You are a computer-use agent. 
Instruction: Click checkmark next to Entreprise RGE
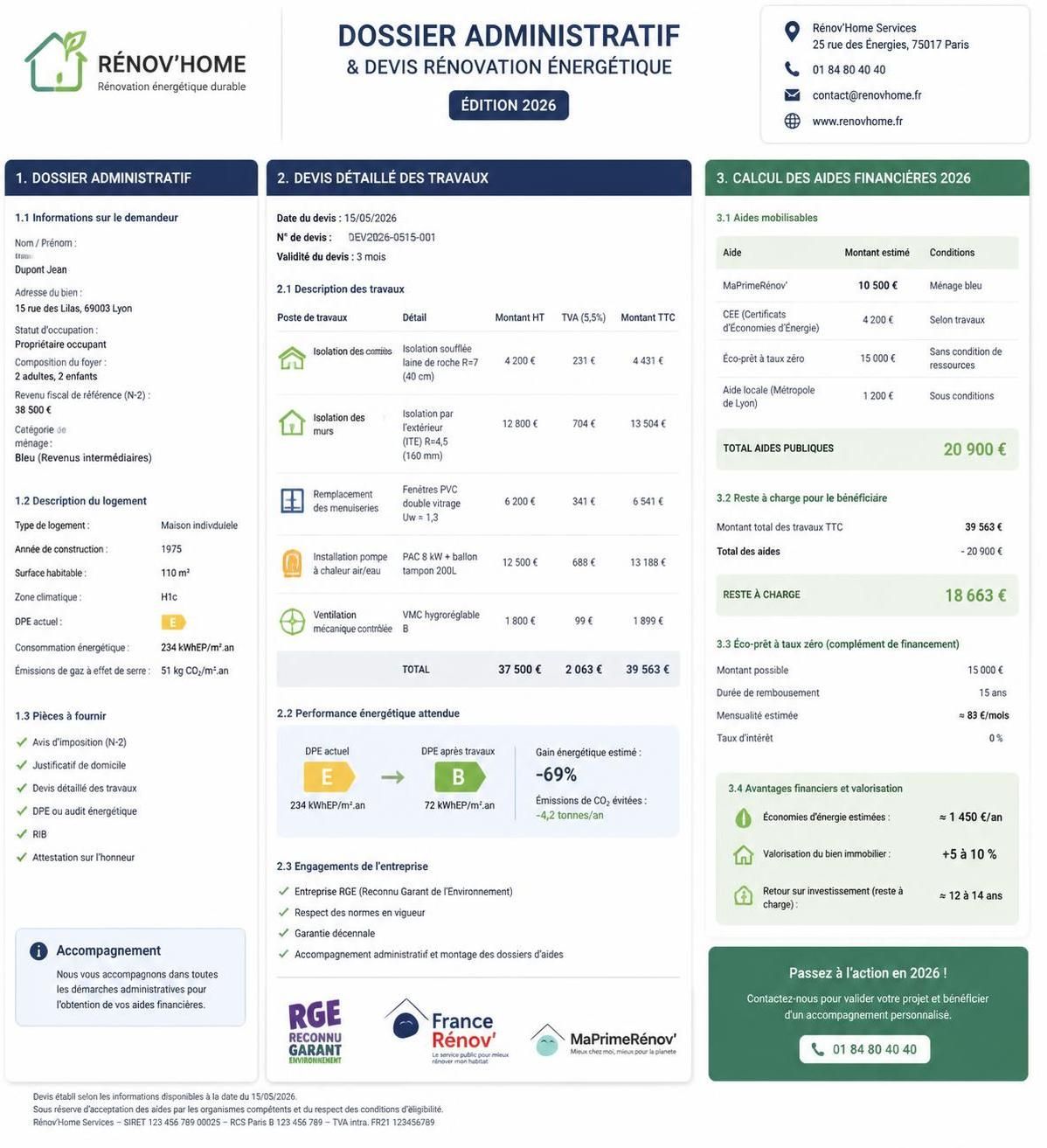pos(283,891)
